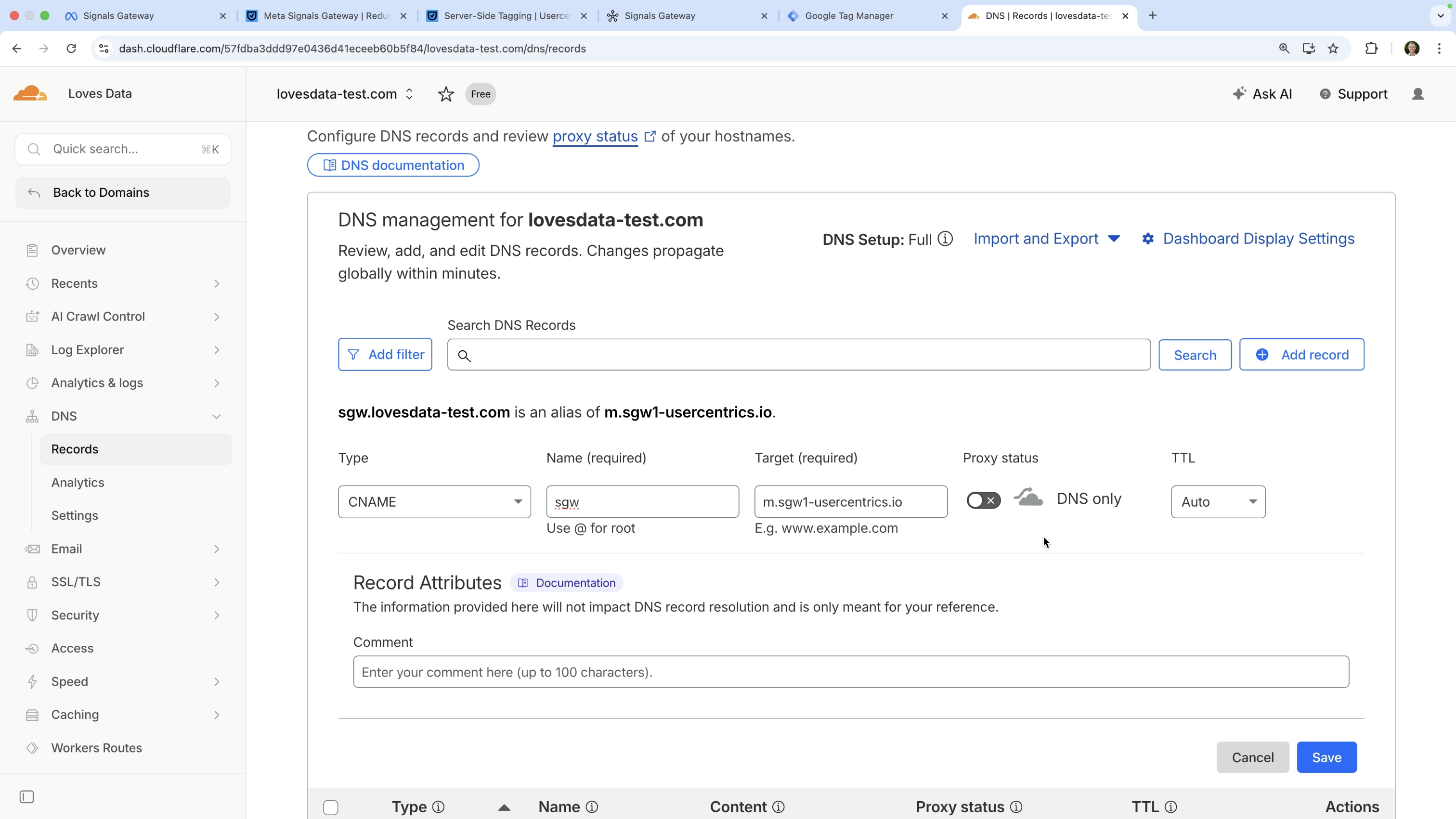
Task: Open the browser tab list dropdown
Action: point(1440,15)
